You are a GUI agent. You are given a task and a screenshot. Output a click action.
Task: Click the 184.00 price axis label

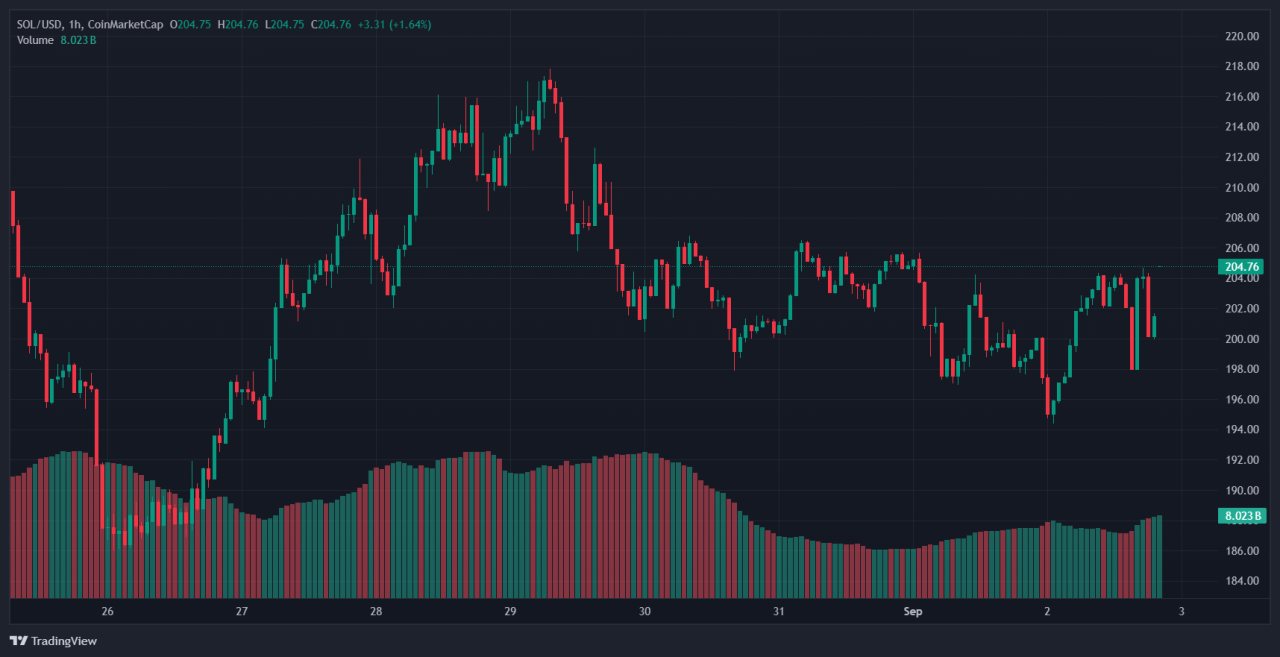pyautogui.click(x=1241, y=581)
